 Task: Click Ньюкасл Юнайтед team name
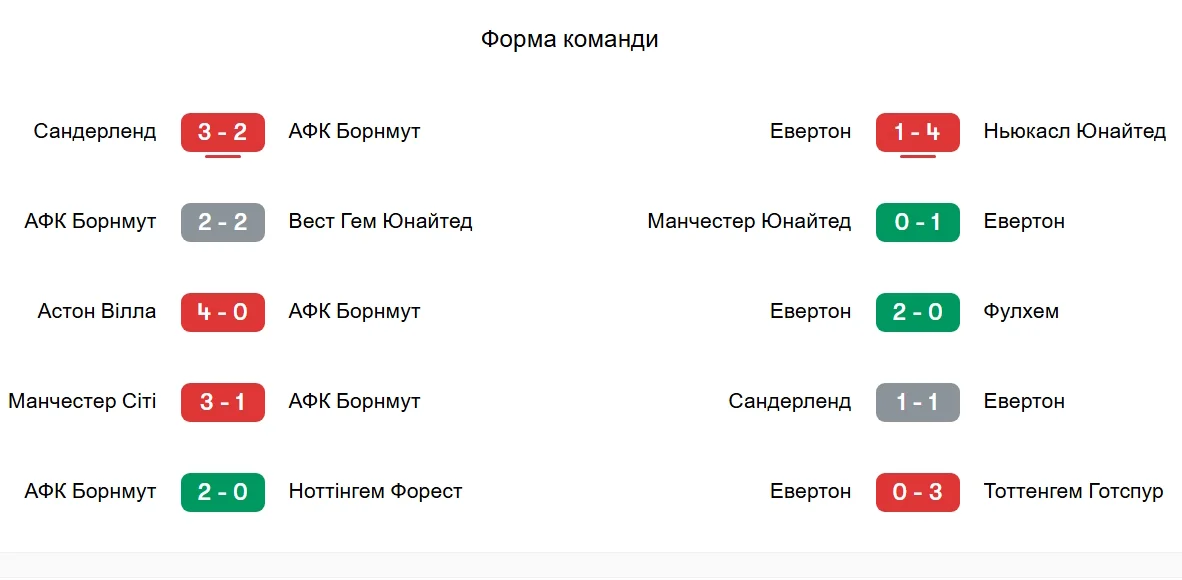(1074, 131)
